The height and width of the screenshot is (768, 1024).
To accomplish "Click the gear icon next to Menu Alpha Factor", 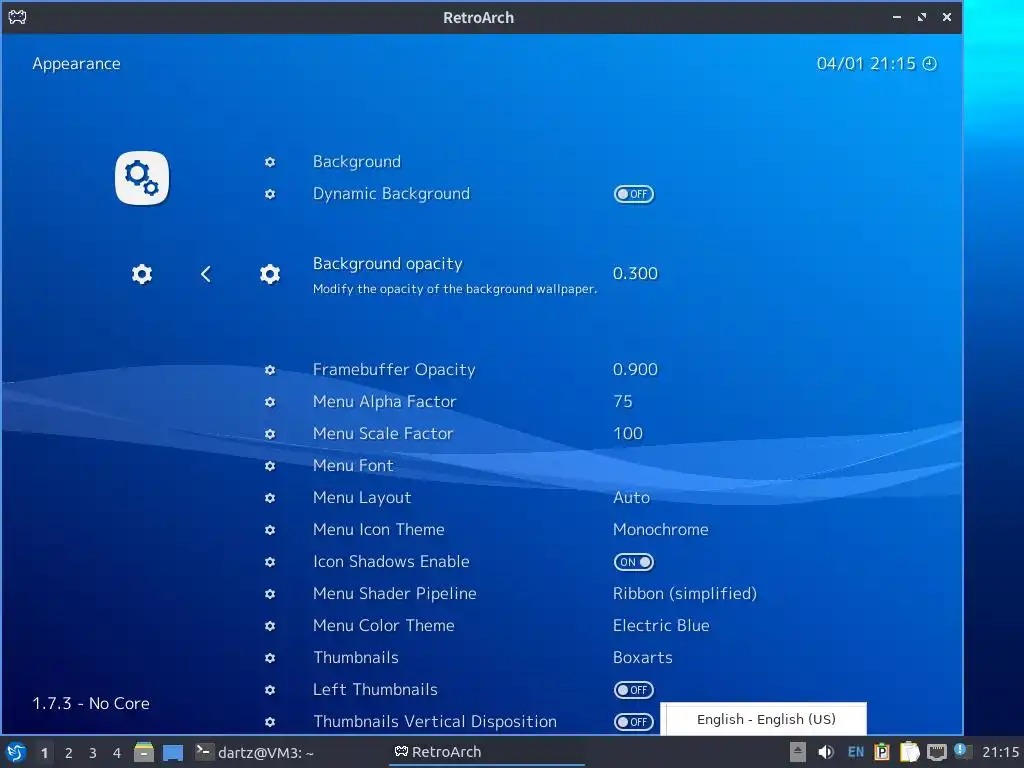I will (270, 402).
